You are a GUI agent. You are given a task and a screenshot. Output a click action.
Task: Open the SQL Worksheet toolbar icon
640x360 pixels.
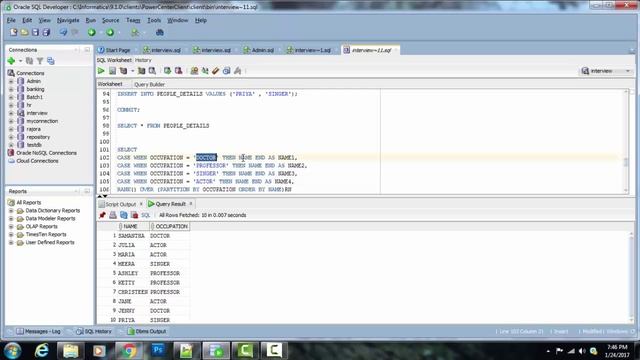(x=135, y=32)
